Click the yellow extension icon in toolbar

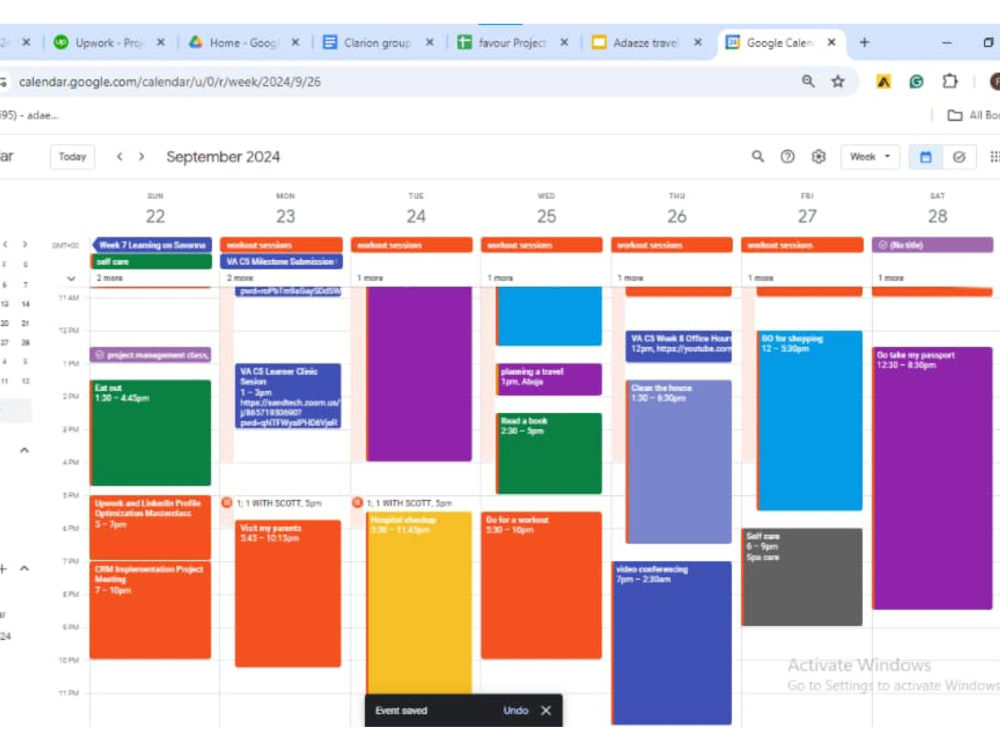883,82
